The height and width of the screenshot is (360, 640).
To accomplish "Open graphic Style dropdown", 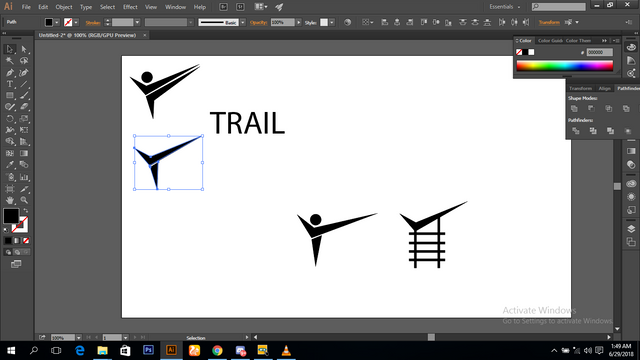I will click(x=332, y=22).
